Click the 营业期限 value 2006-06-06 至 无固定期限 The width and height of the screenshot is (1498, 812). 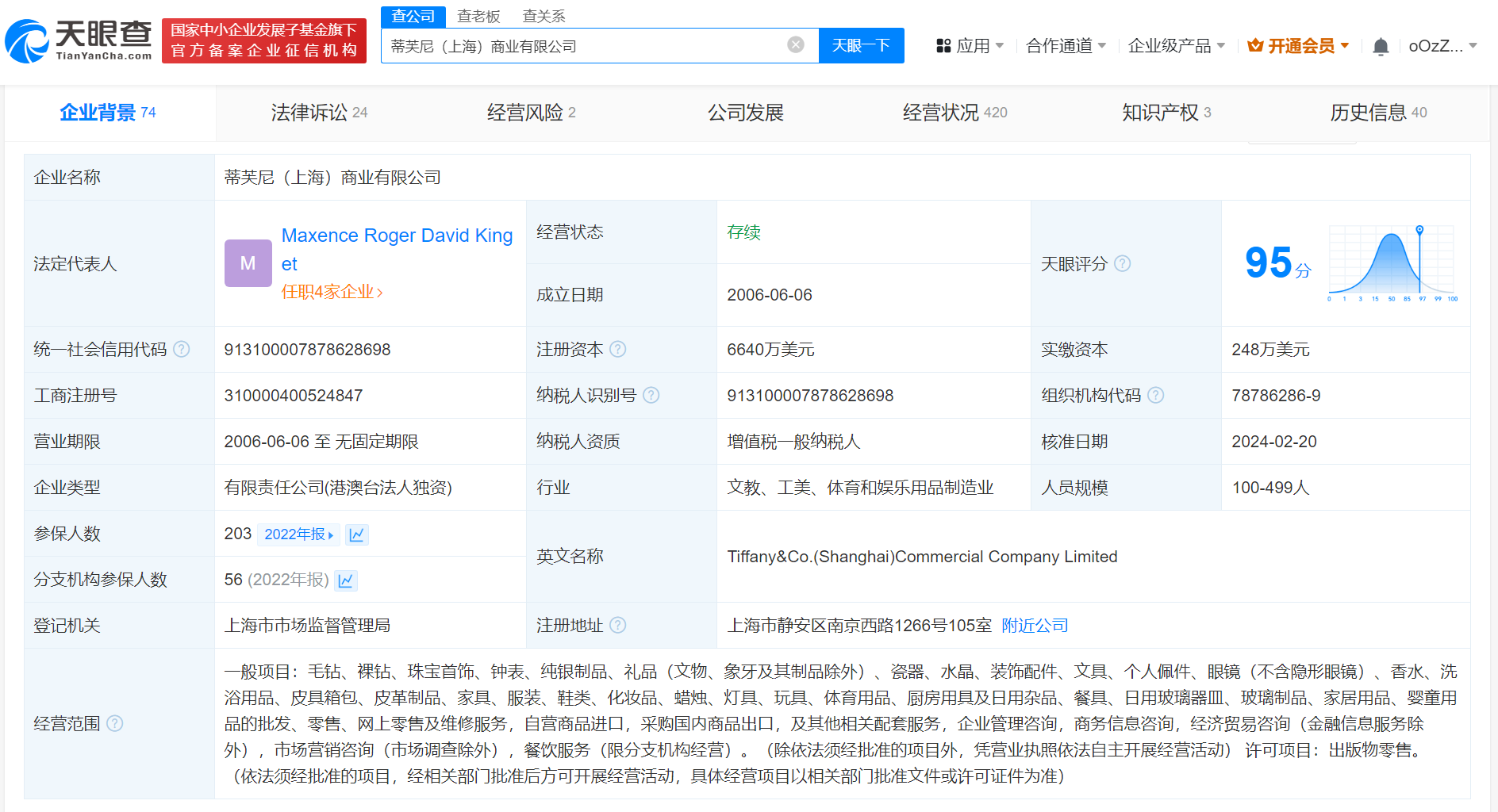point(321,441)
